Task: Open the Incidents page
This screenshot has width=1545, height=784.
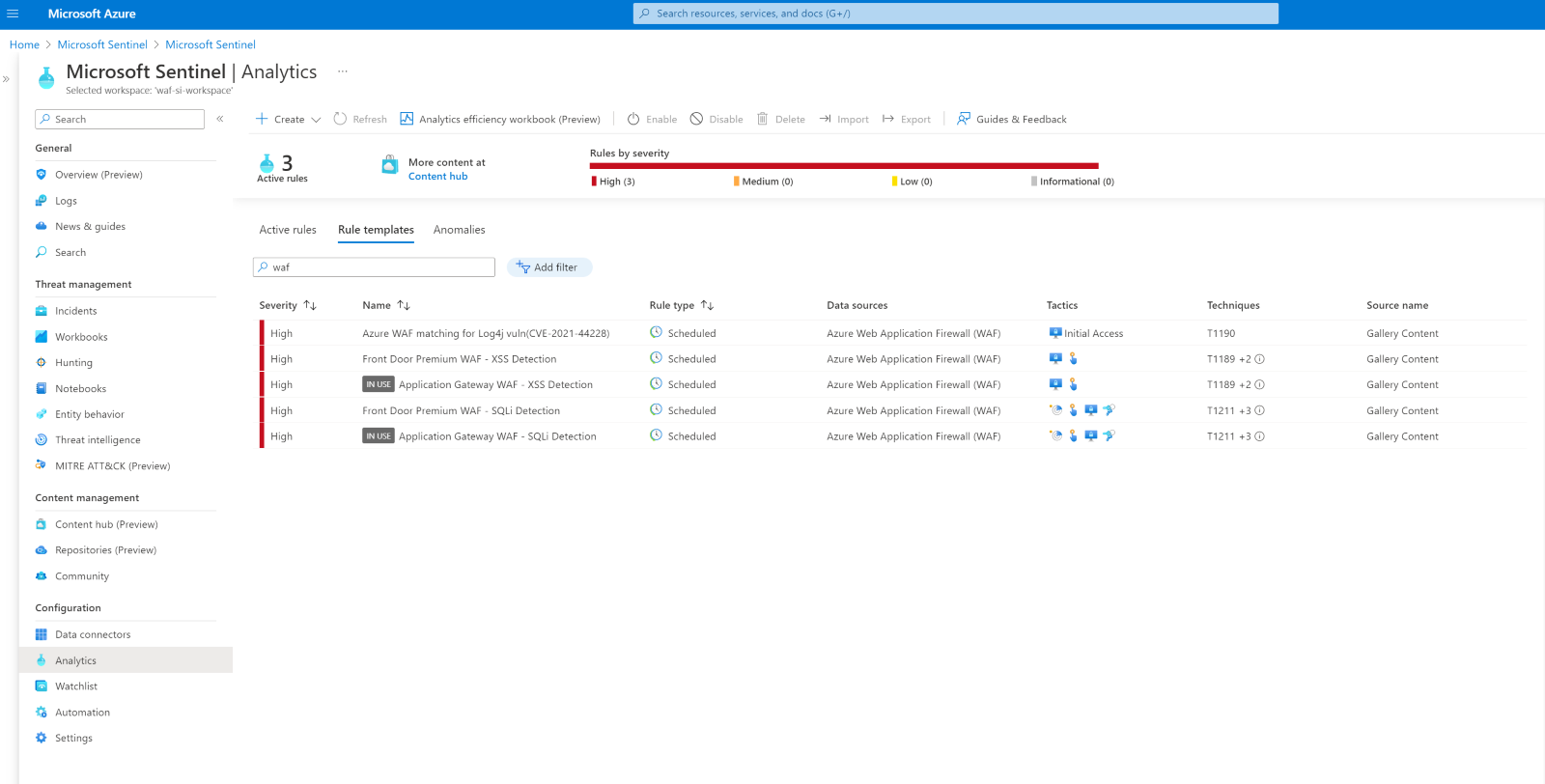Action: [75, 311]
